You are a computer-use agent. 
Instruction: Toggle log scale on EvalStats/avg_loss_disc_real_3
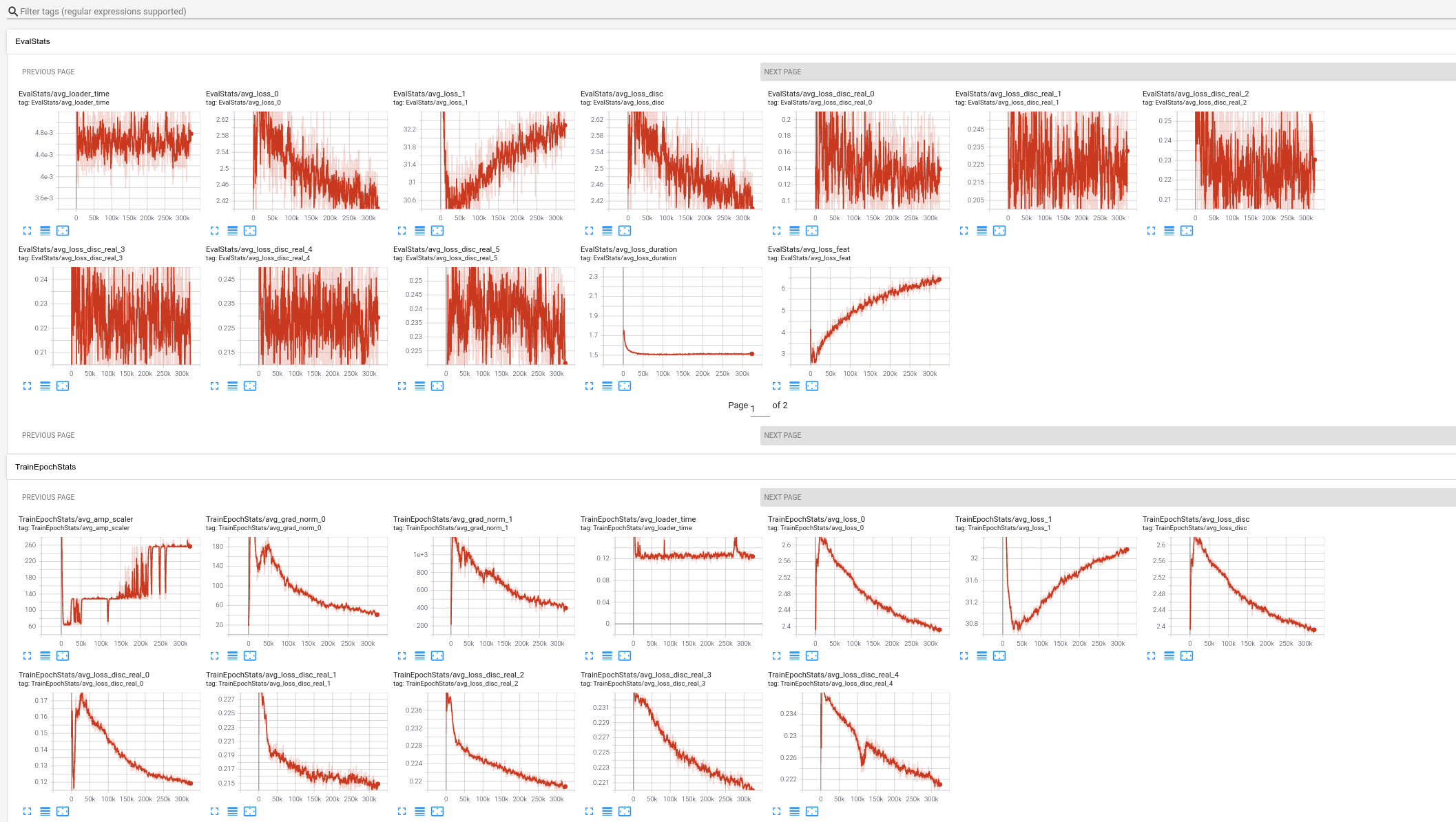click(x=45, y=386)
